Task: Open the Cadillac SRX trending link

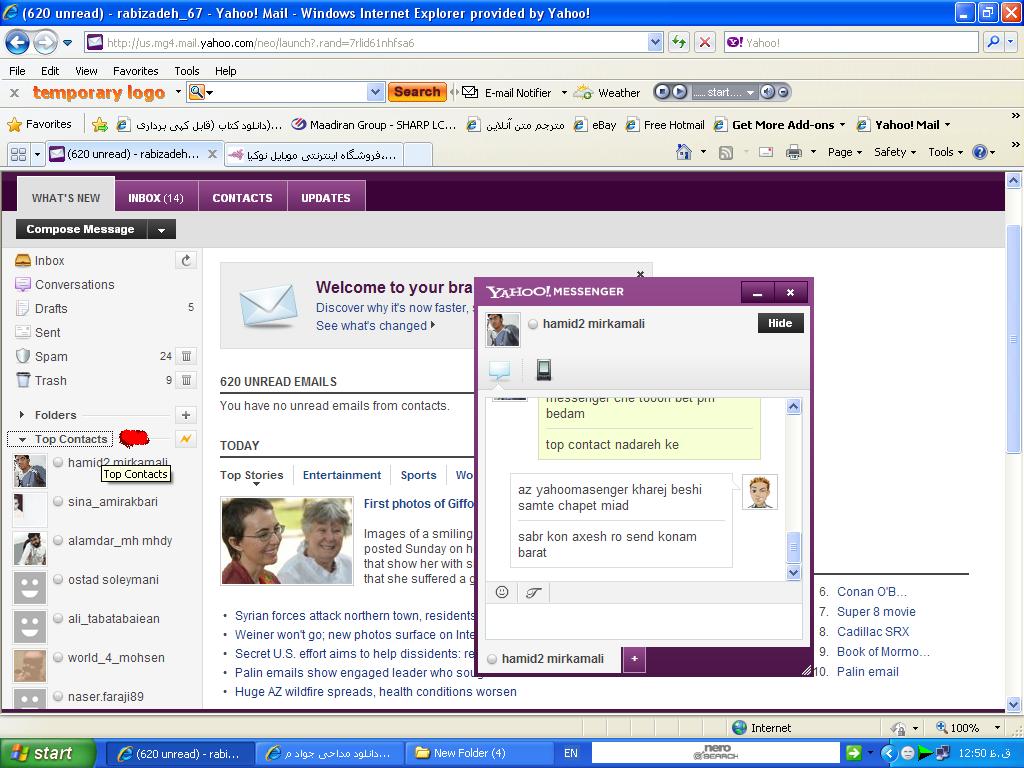Action: pos(872,632)
